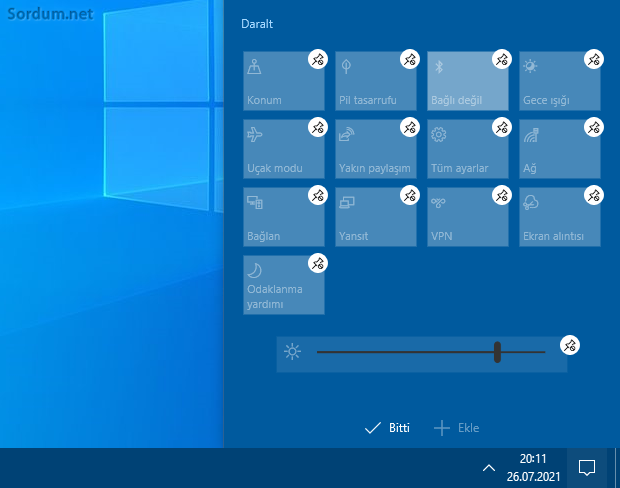Image resolution: width=620 pixels, height=488 pixels.
Task: Unpin the Tüm ayarlar quick action
Action: pyautogui.click(x=502, y=127)
